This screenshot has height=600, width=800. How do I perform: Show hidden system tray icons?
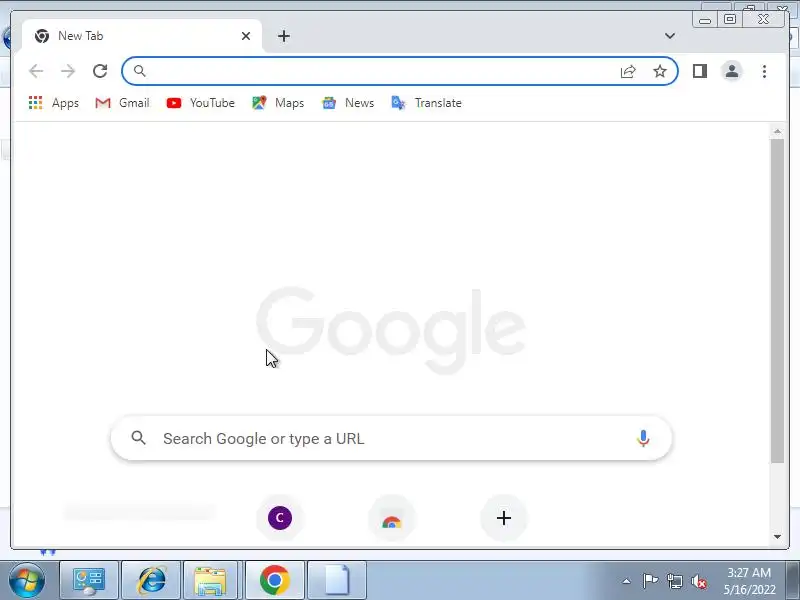(x=626, y=581)
